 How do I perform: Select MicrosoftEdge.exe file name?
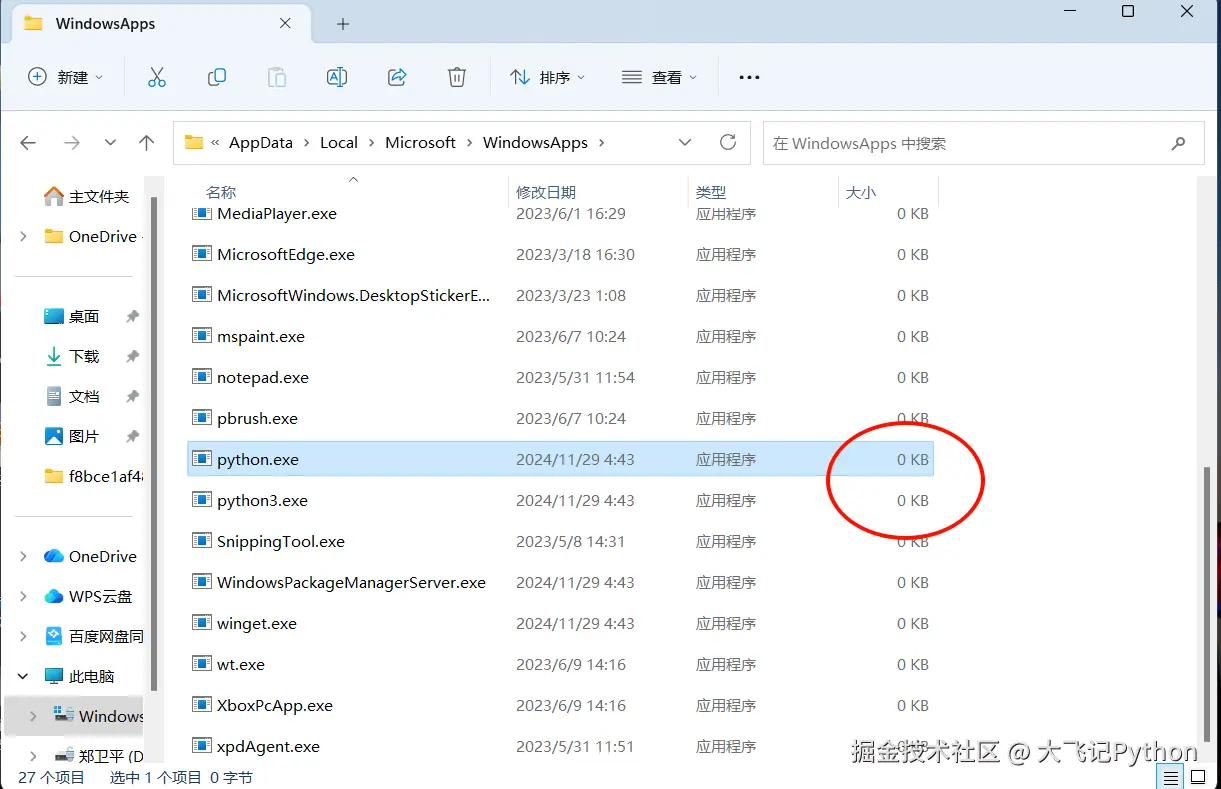286,254
